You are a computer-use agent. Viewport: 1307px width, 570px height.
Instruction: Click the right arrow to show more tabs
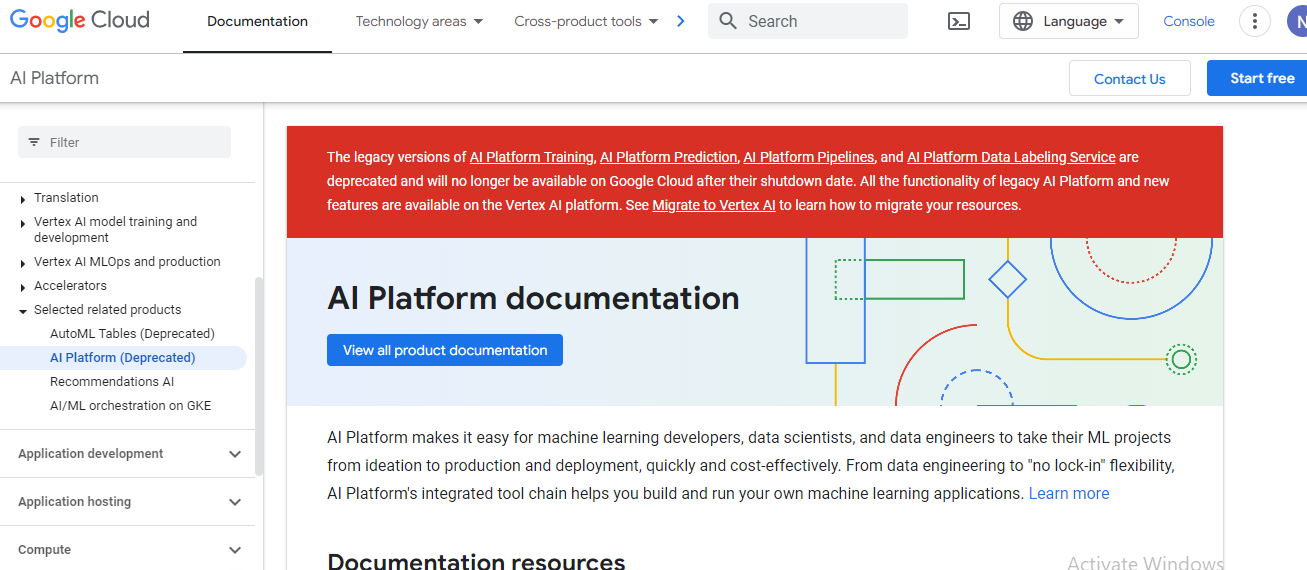[x=681, y=21]
